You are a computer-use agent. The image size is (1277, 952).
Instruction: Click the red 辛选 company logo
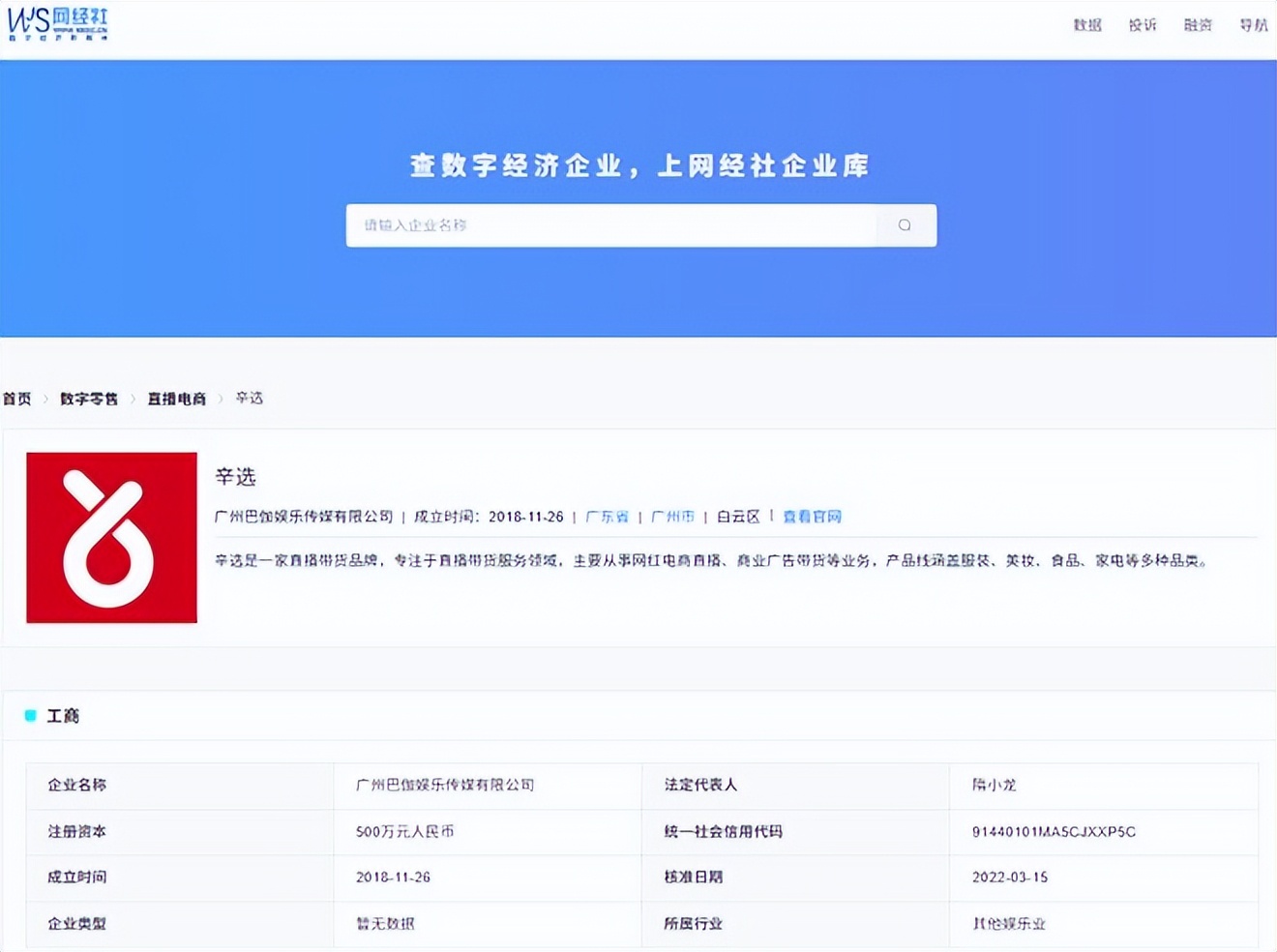pos(112,538)
